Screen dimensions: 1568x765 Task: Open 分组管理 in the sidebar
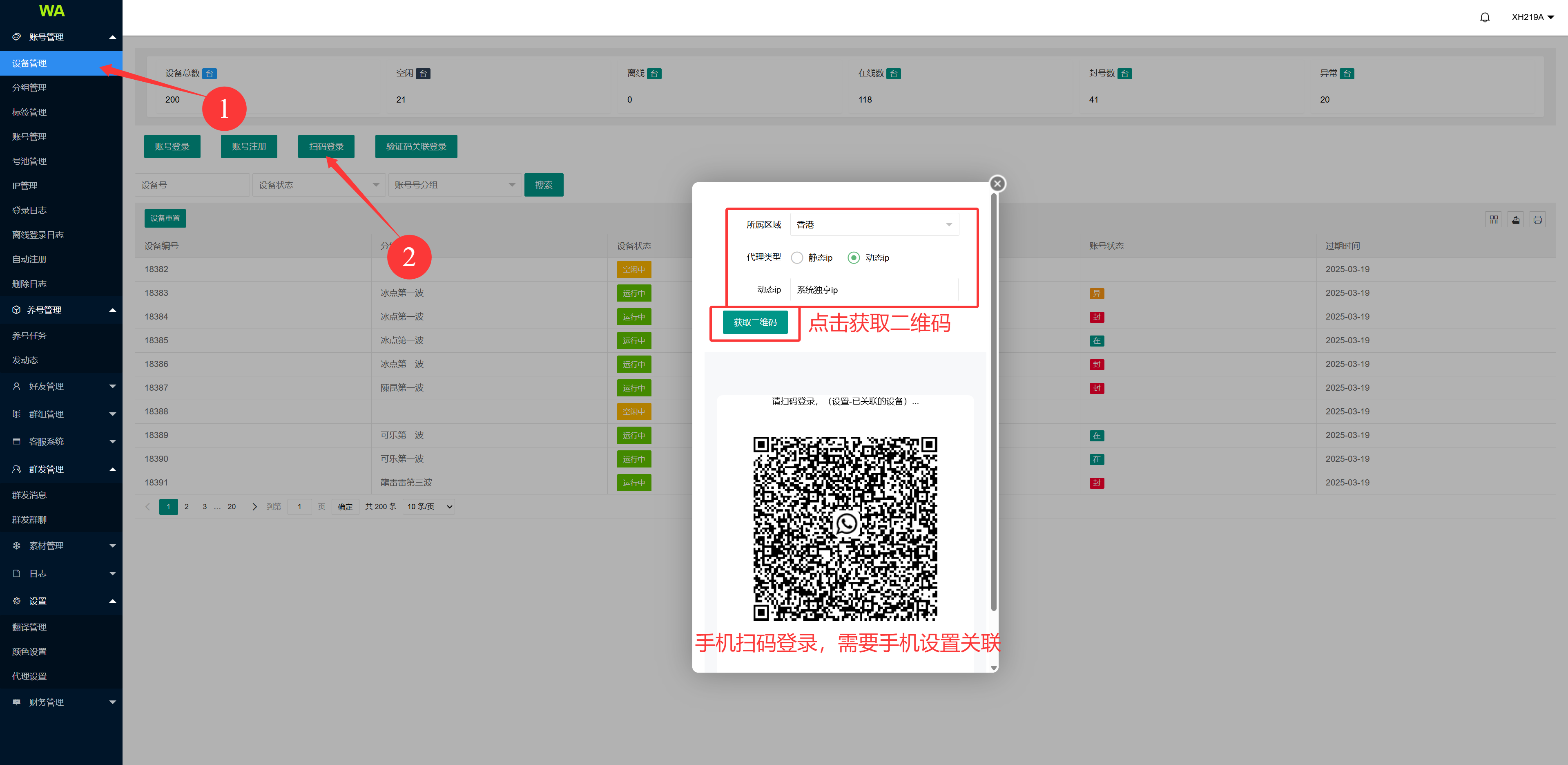tap(29, 88)
